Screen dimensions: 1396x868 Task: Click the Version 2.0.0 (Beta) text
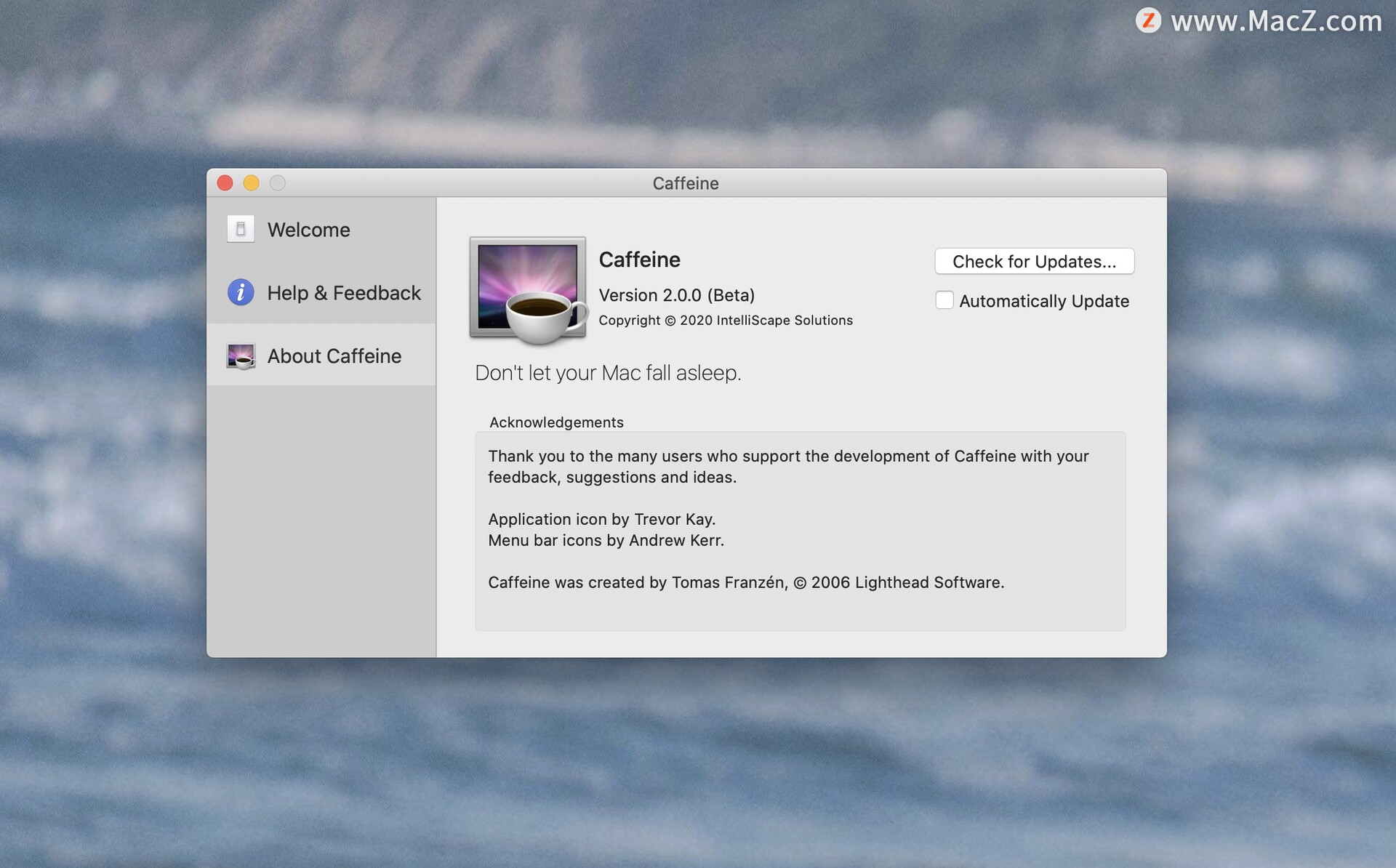tap(676, 295)
